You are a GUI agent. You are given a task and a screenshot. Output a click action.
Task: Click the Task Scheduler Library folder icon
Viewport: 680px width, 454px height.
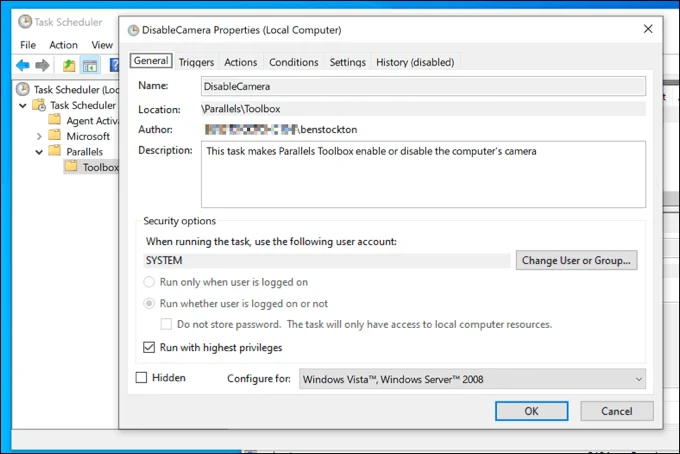click(39, 105)
